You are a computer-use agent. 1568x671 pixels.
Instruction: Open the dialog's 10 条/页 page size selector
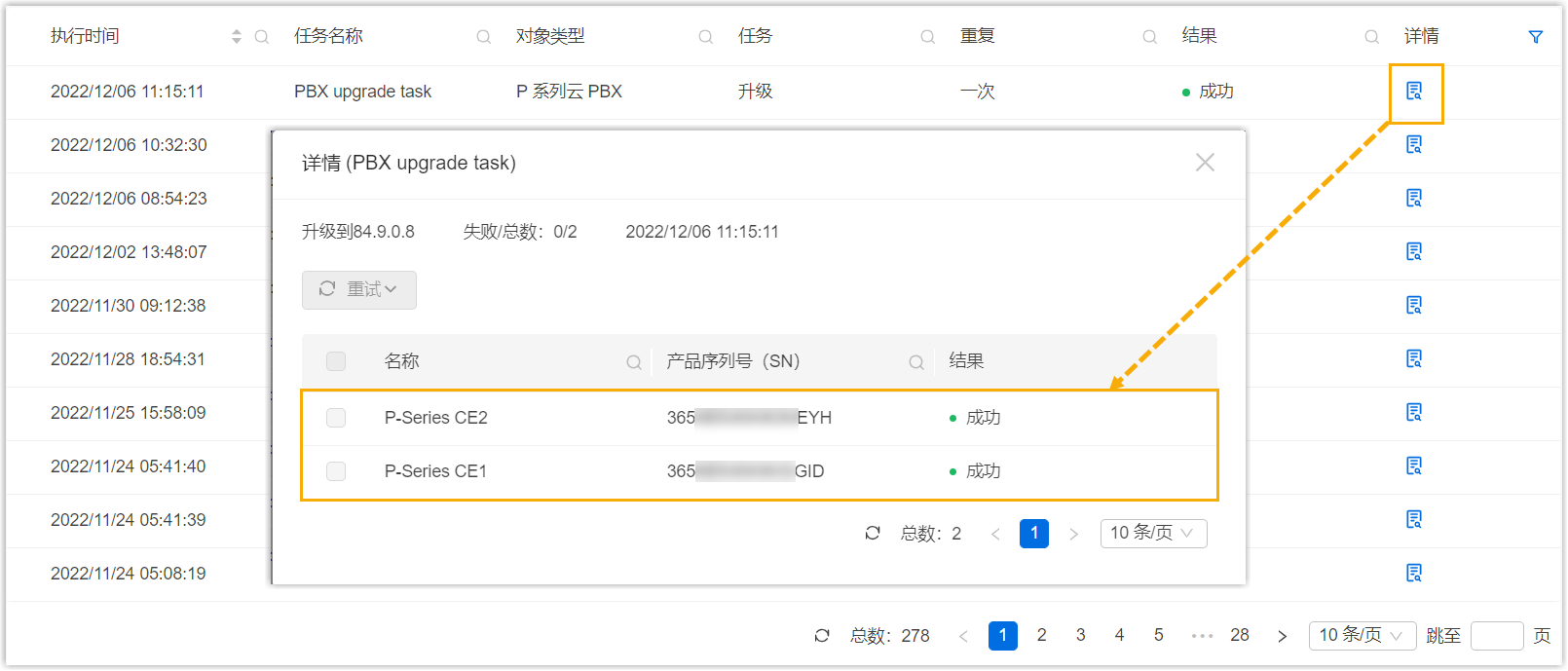(x=1153, y=534)
